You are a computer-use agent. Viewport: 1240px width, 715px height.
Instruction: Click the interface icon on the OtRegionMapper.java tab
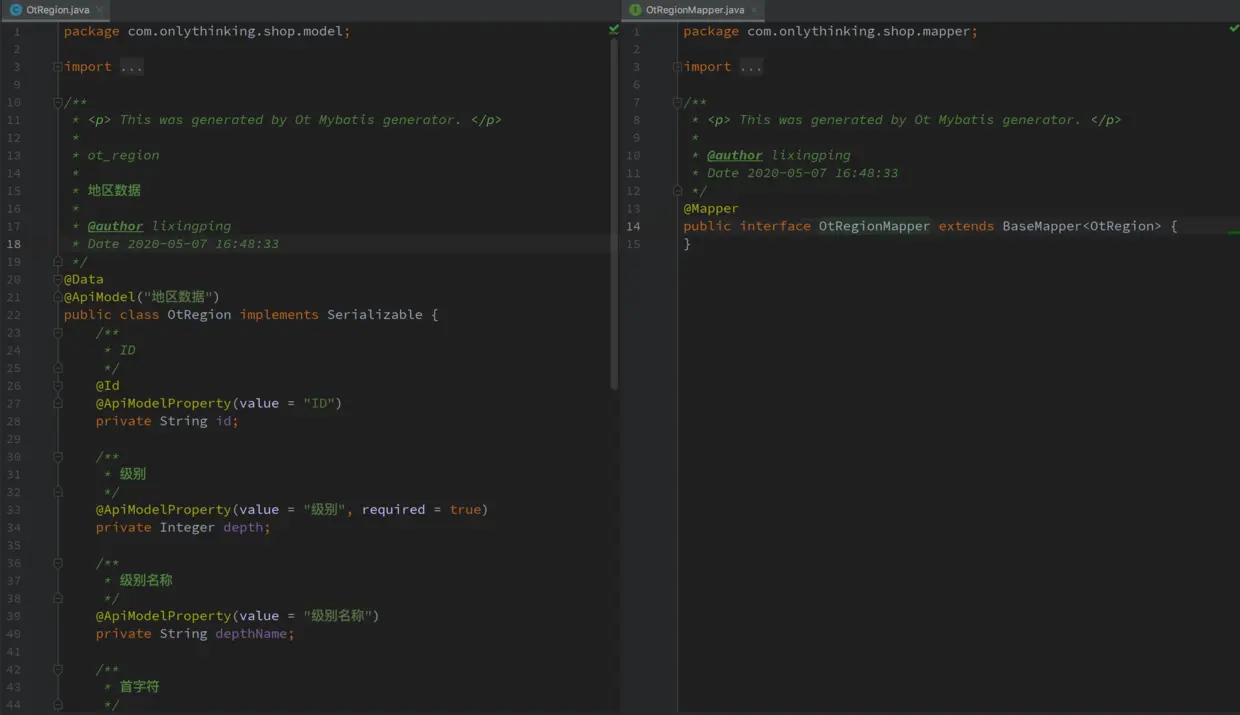tap(635, 10)
